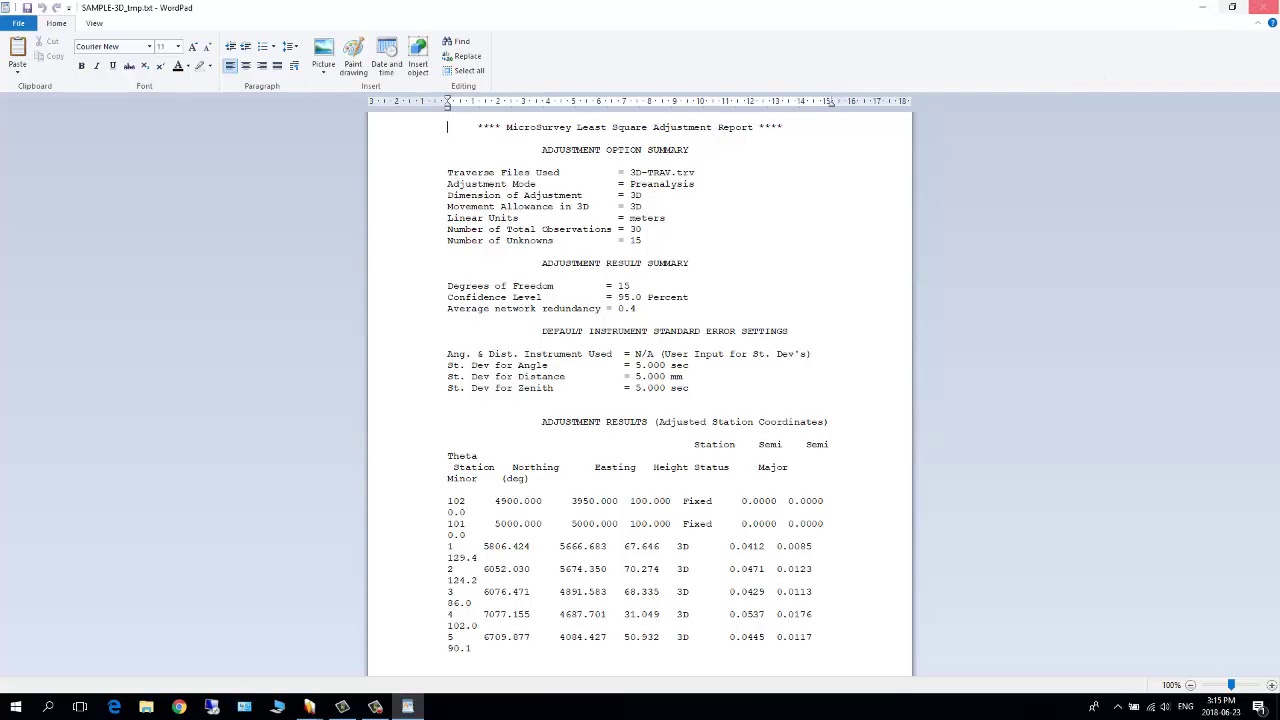This screenshot has height=720, width=1280.
Task: Apply the red text color A button
Action: 177,66
